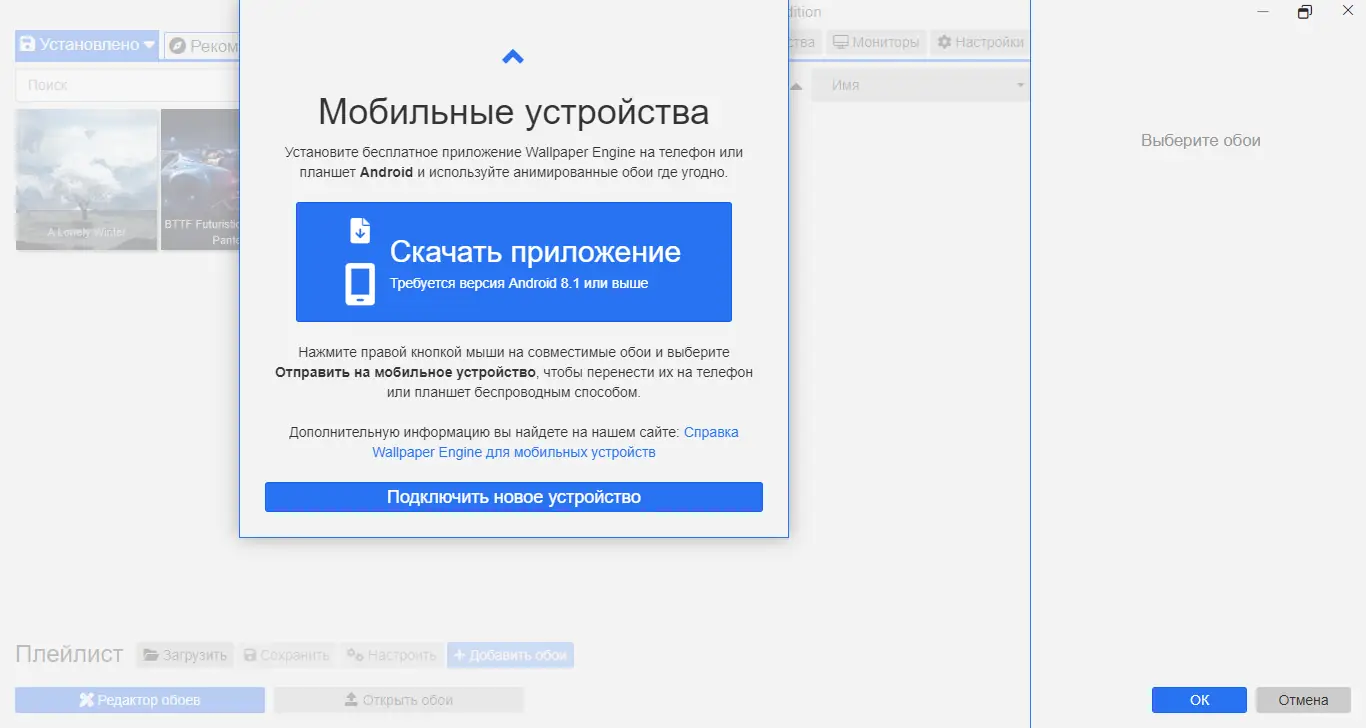The width and height of the screenshot is (1366, 728).
Task: Open the Установлено filter dropdown arrow
Action: pos(146,44)
